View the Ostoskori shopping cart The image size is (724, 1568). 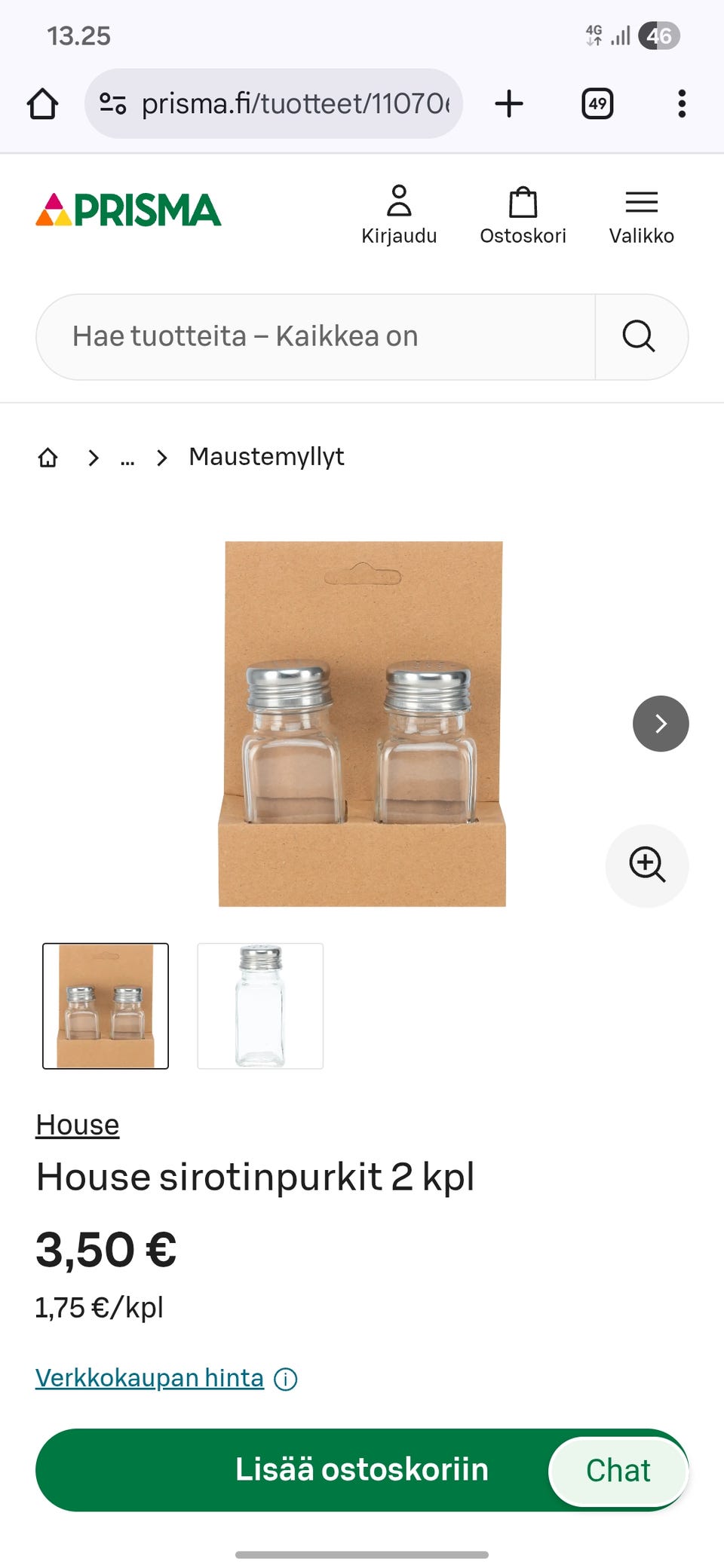click(x=523, y=215)
